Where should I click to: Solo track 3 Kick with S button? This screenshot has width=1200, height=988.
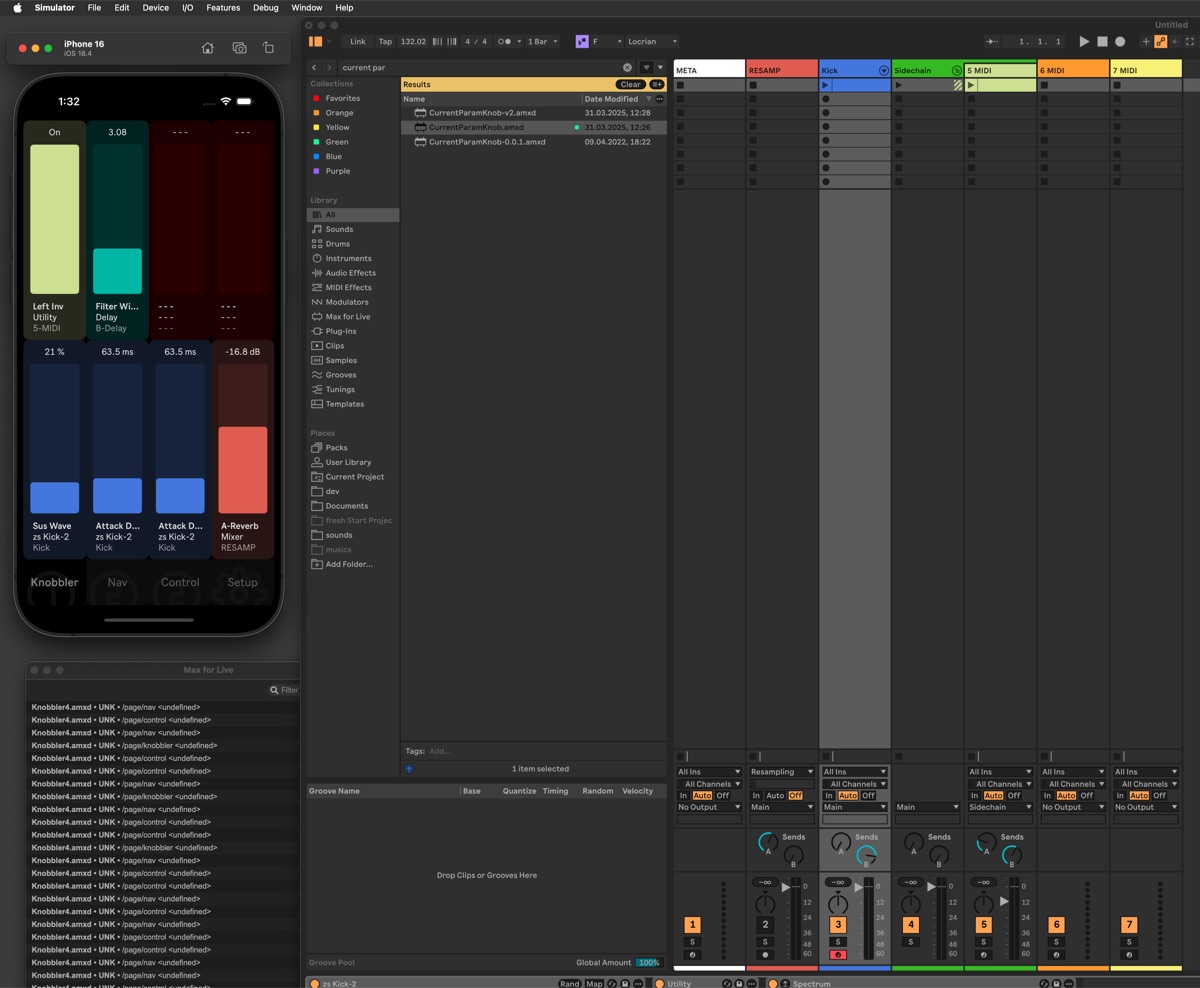(838, 942)
